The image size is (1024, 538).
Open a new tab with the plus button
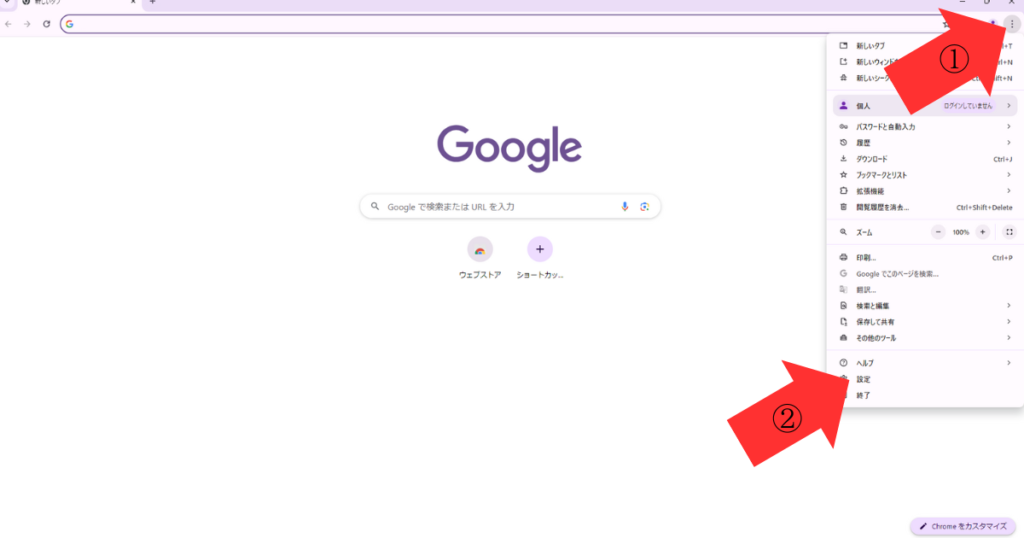(152, 2)
